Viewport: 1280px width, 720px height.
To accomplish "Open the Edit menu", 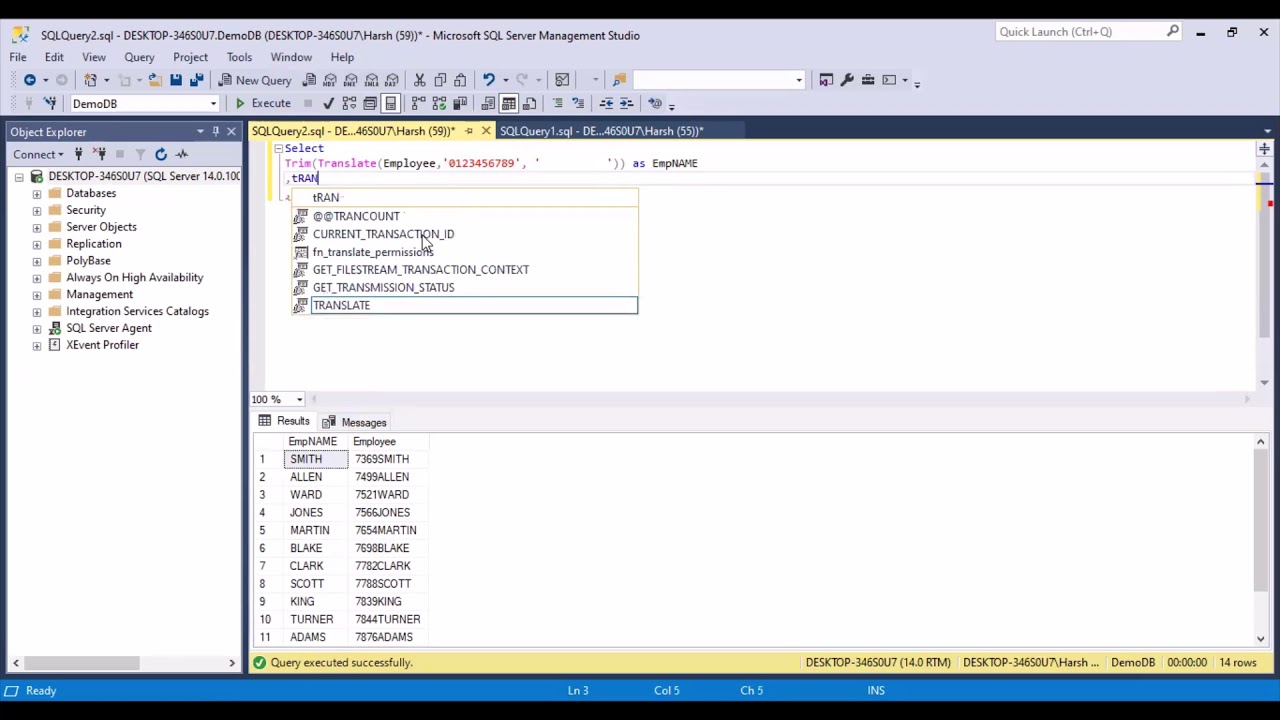I will [x=54, y=57].
